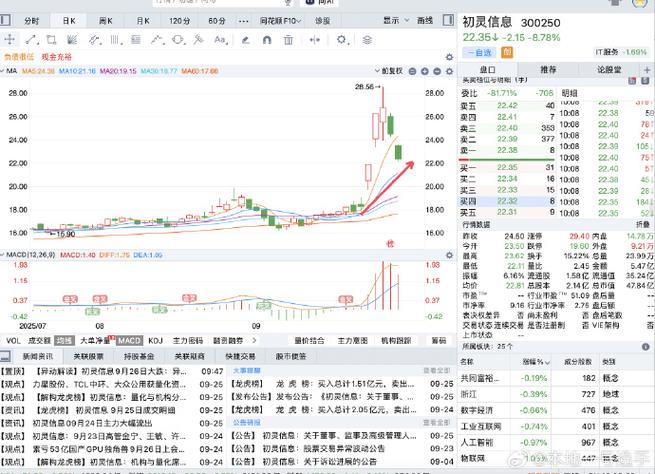Click the 诊股 button
This screenshot has width=655, height=474.
point(322,20)
